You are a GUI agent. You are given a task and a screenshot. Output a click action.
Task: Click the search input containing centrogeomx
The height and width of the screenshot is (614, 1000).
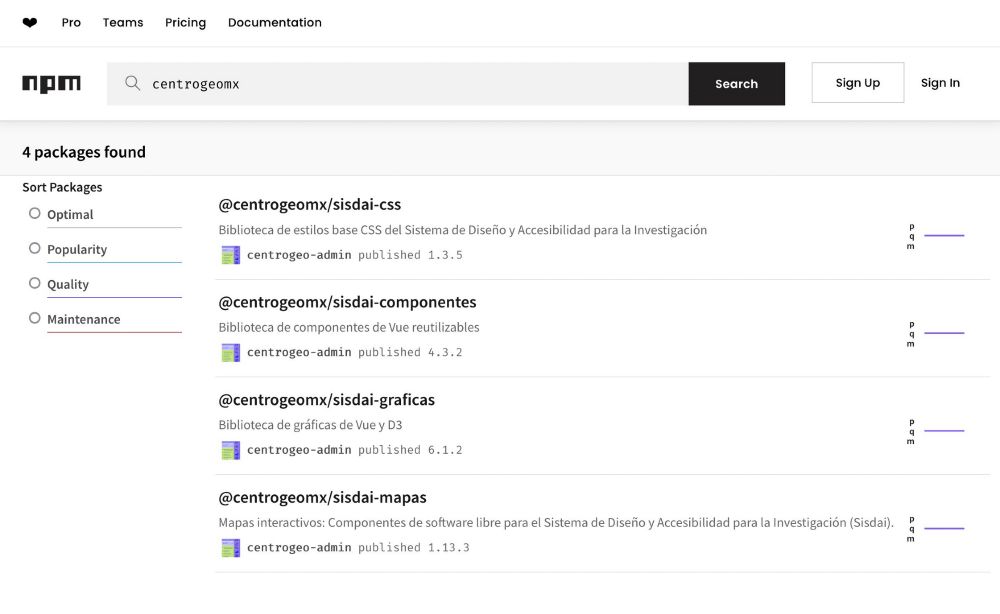click(398, 84)
